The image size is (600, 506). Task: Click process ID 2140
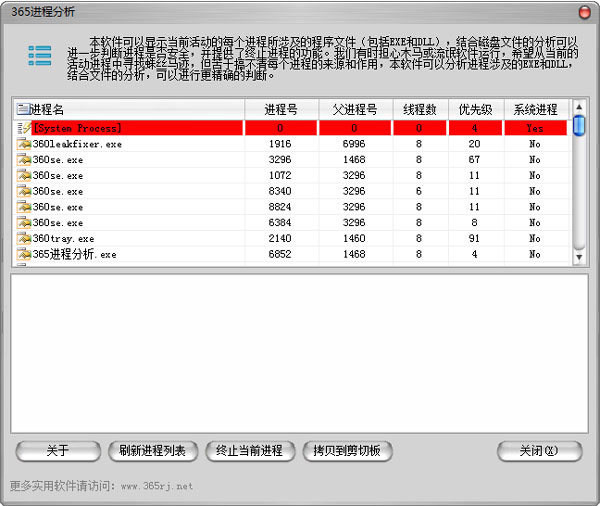(x=280, y=238)
